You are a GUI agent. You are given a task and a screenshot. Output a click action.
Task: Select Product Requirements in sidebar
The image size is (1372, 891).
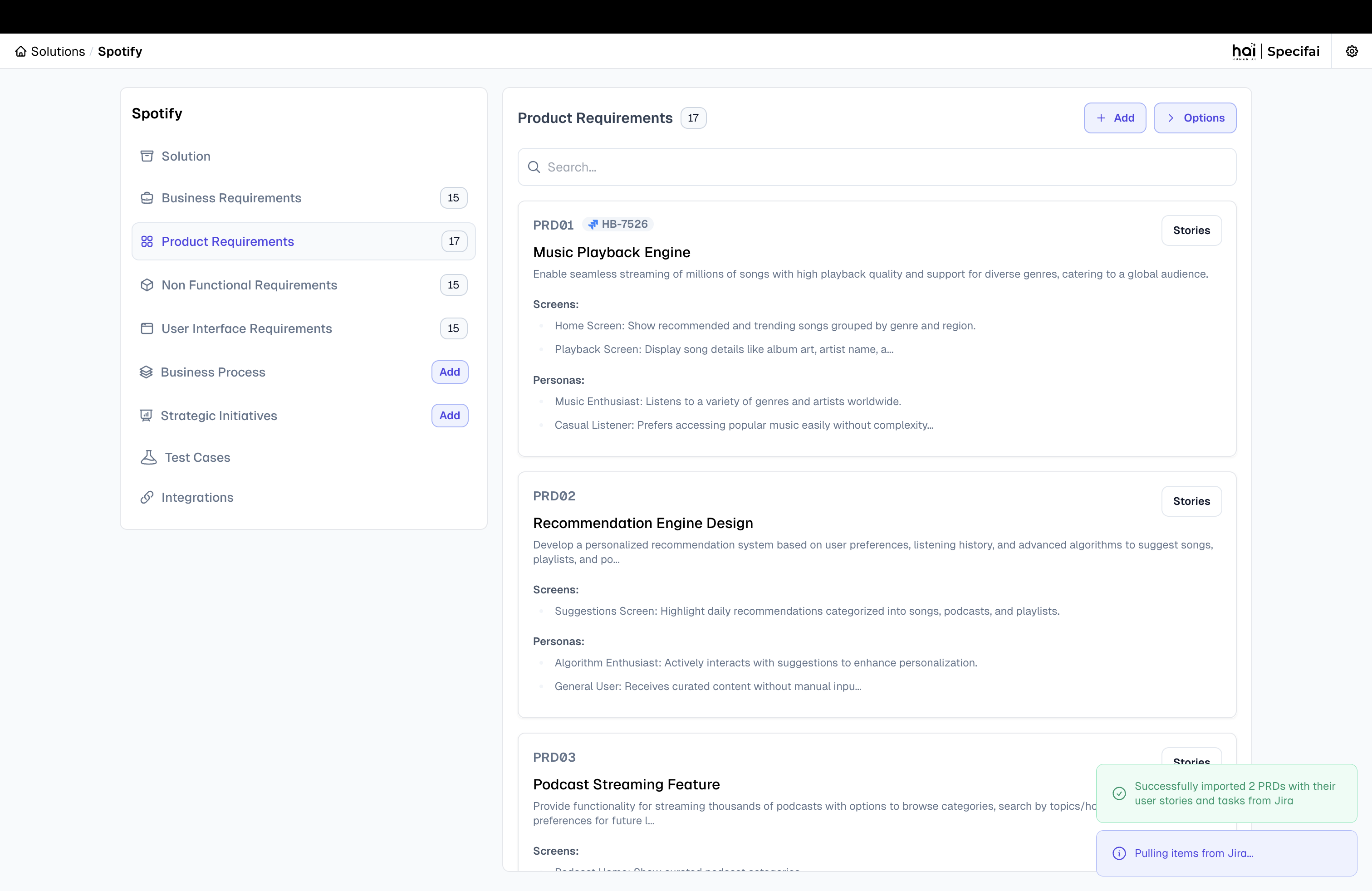pyautogui.click(x=304, y=241)
